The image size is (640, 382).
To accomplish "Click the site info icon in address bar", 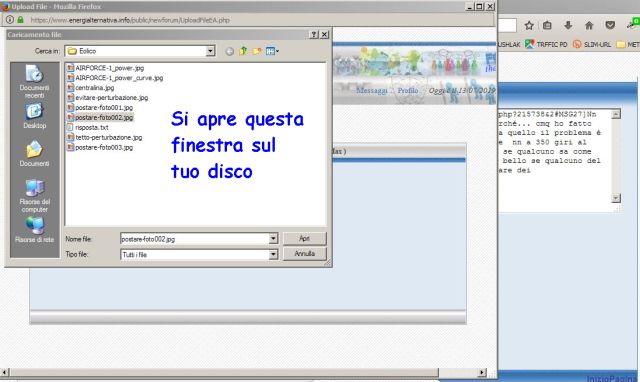I will [x=10, y=20].
